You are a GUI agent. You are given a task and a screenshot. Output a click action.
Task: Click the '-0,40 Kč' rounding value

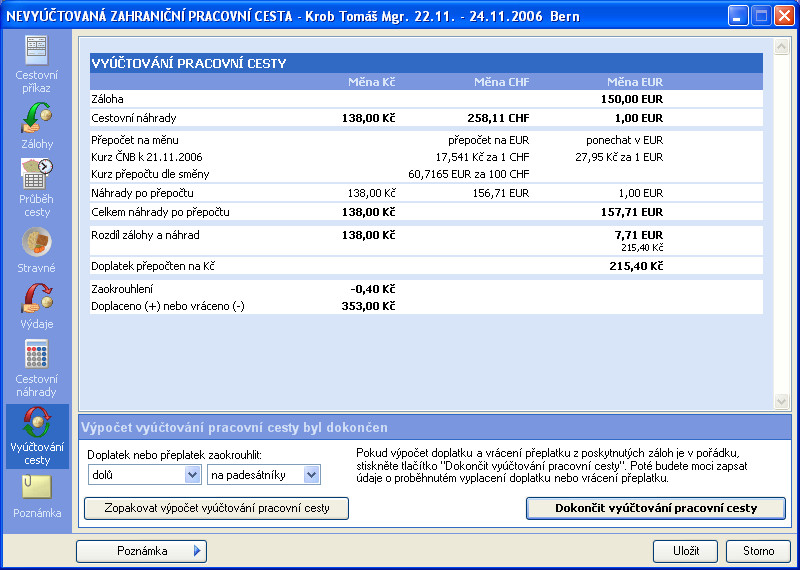pos(372,289)
